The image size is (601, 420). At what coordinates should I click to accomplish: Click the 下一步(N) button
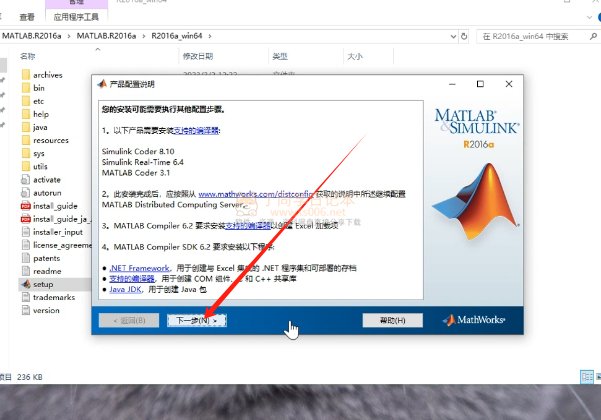pos(197,320)
